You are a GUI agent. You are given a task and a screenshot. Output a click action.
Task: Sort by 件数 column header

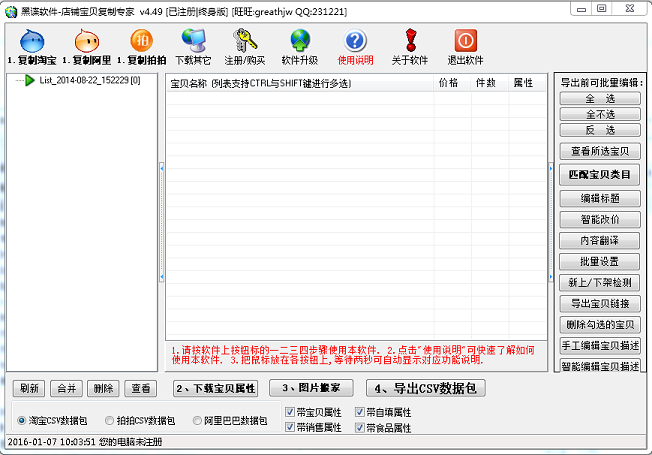[x=489, y=83]
